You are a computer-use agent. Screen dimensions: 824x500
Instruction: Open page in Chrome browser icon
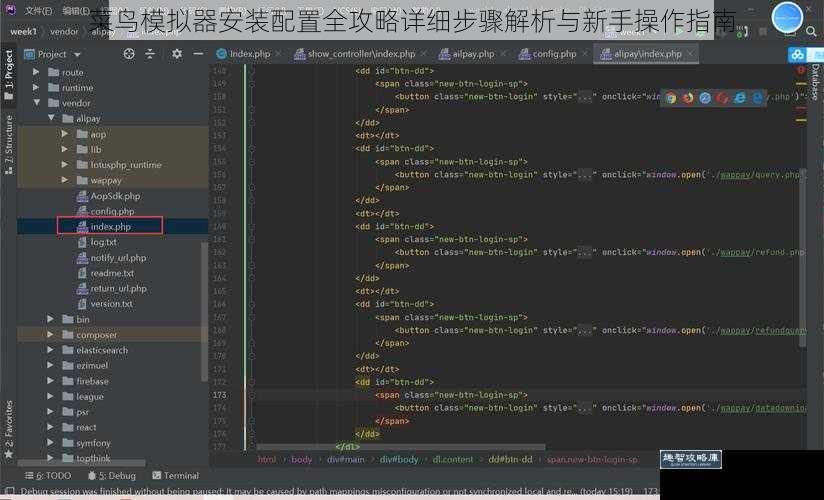(x=671, y=98)
